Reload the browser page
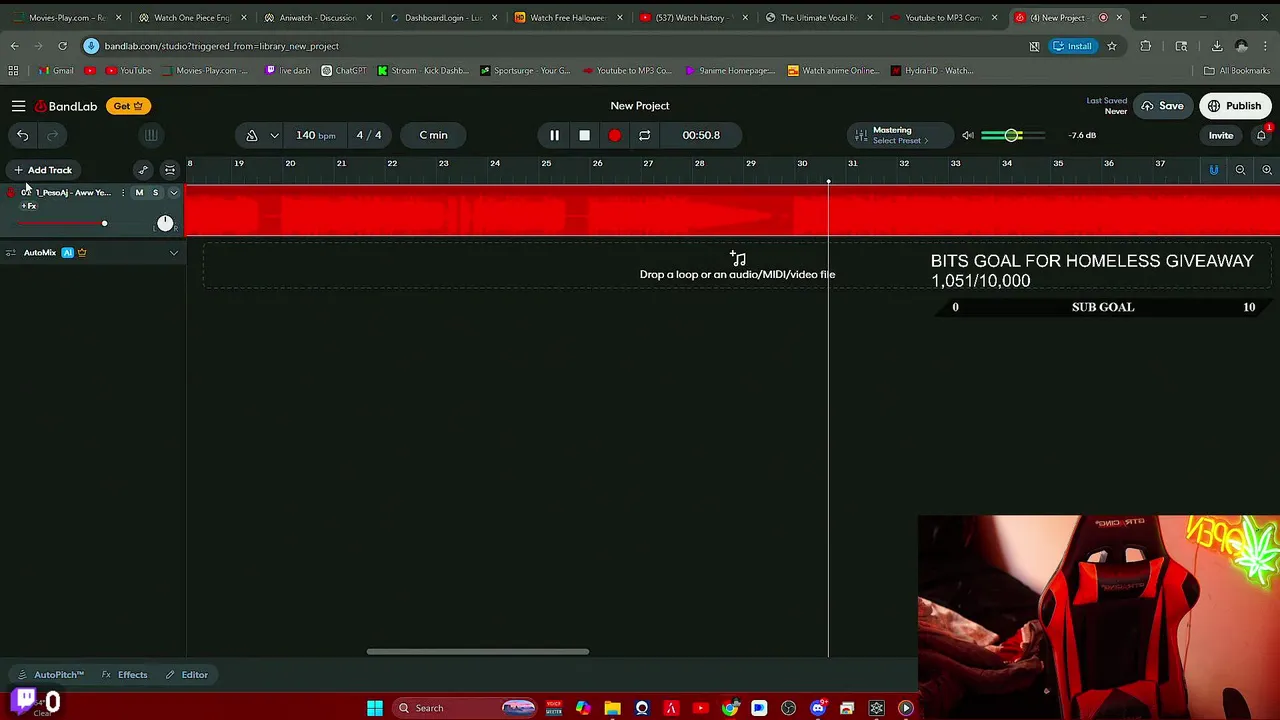The height and width of the screenshot is (720, 1280). point(62,46)
